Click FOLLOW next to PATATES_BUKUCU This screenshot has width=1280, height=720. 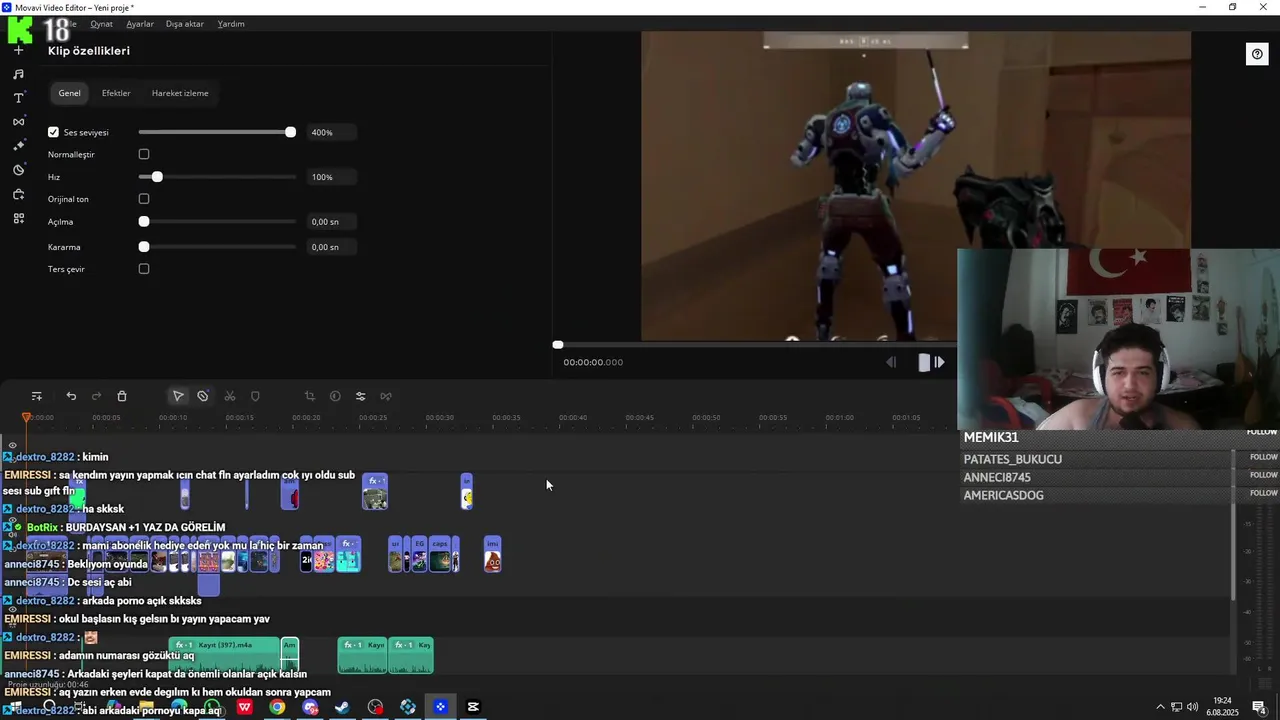(1263, 457)
